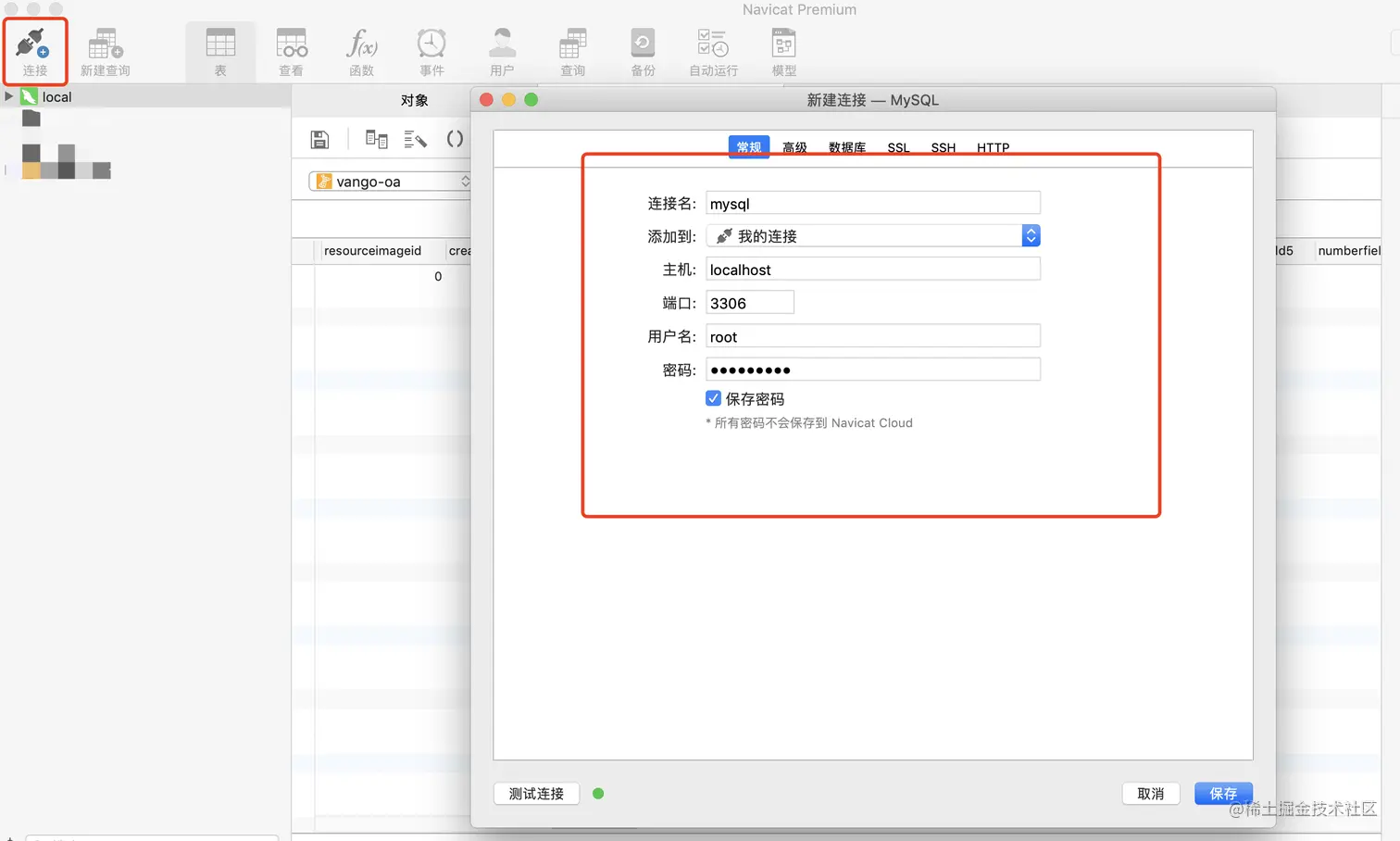Viewport: 1400px width, 841px height.
Task: Click the 模型 (Model) toolbar icon
Action: [784, 51]
